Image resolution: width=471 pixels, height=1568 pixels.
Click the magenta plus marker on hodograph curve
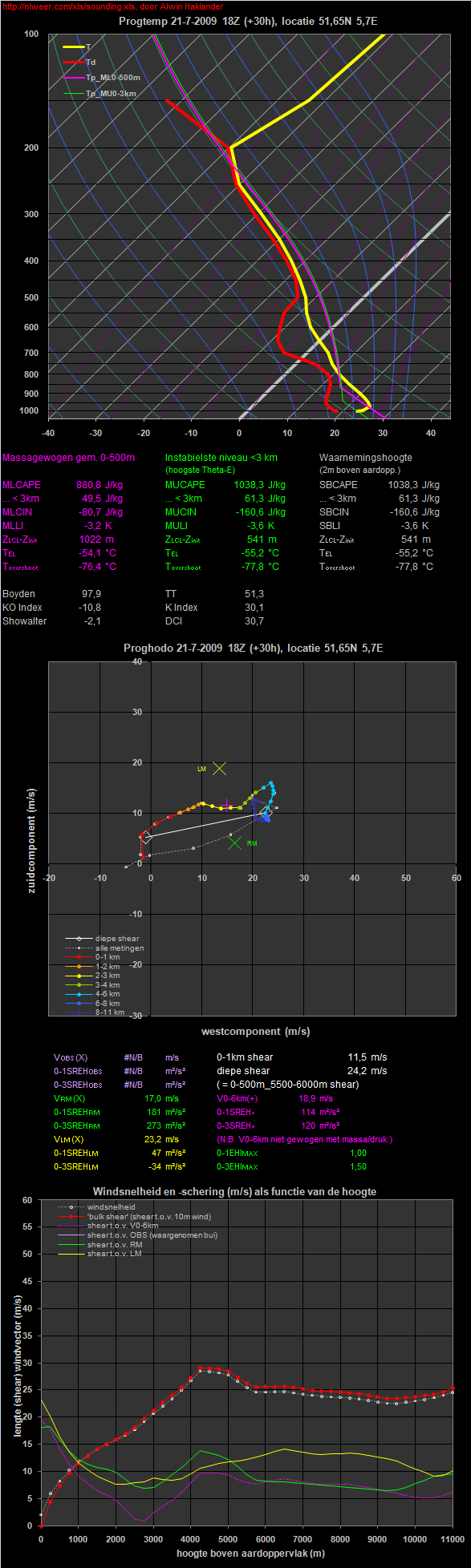[227, 805]
